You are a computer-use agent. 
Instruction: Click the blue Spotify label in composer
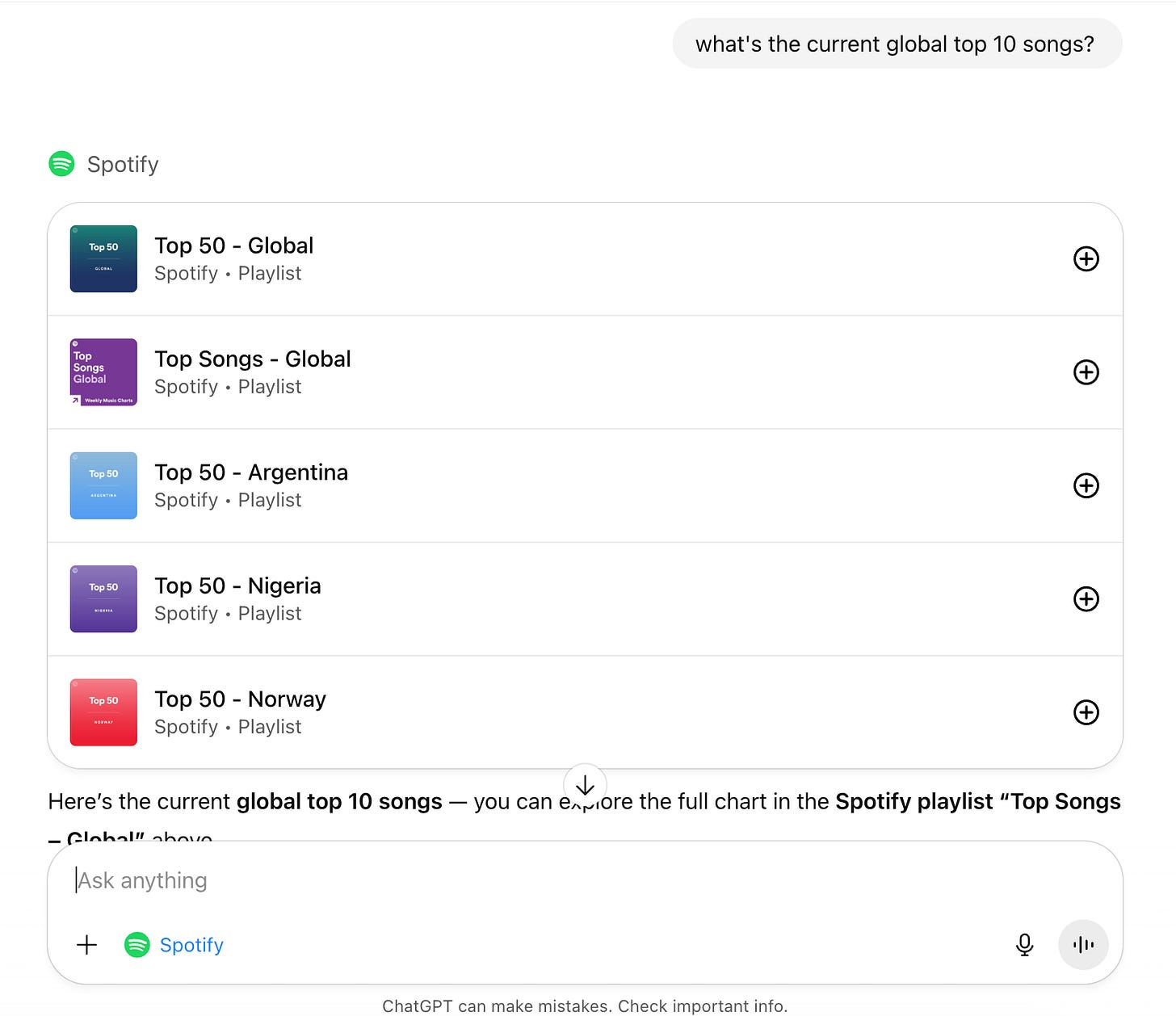pos(191,945)
